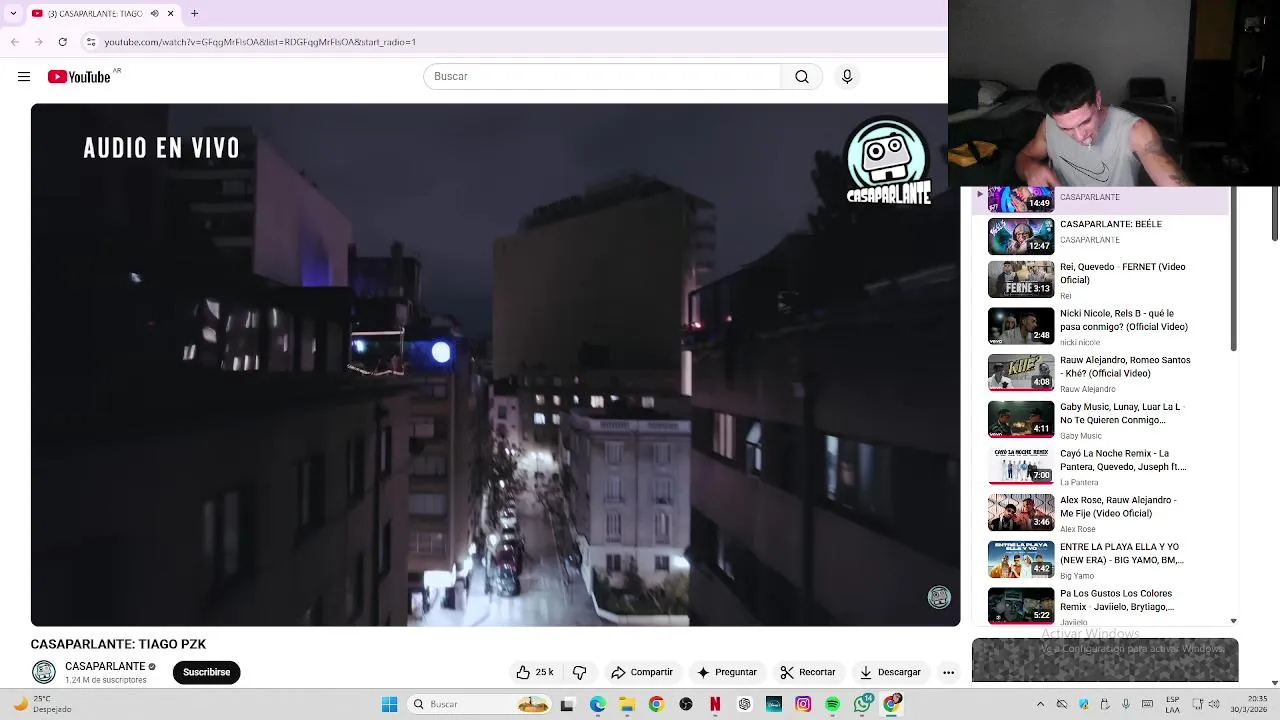Open Microsoft Edge from taskbar

click(597, 705)
